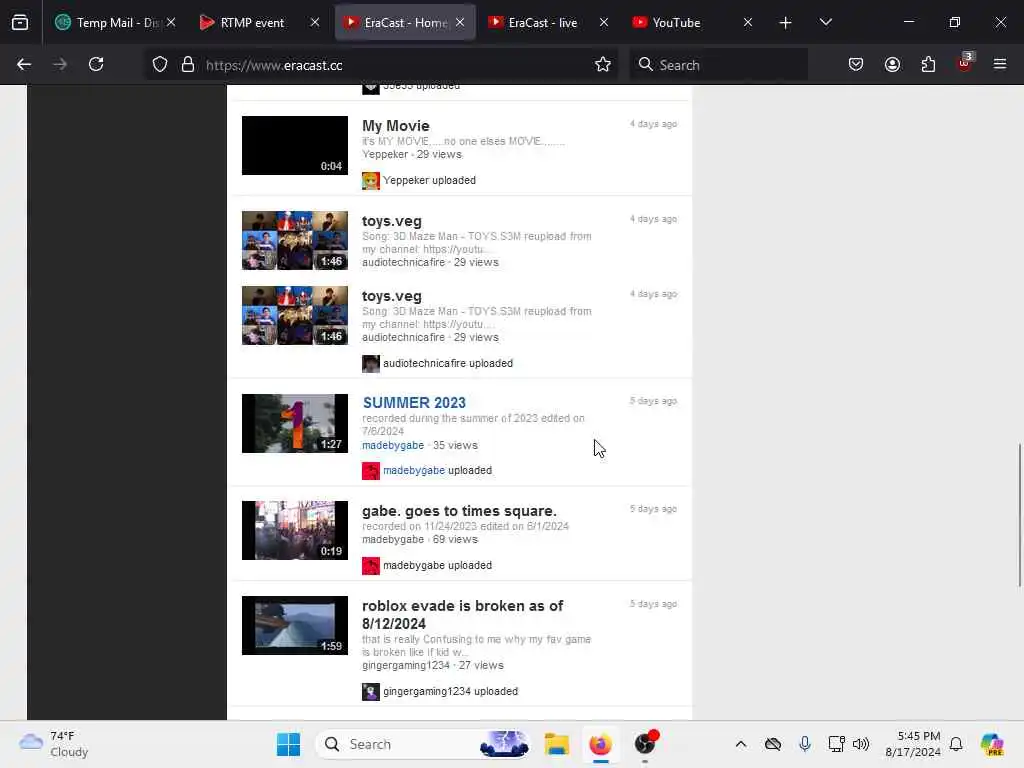1024x768 pixels.
Task: Open the roblox evade video thumbnail
Action: [295, 626]
